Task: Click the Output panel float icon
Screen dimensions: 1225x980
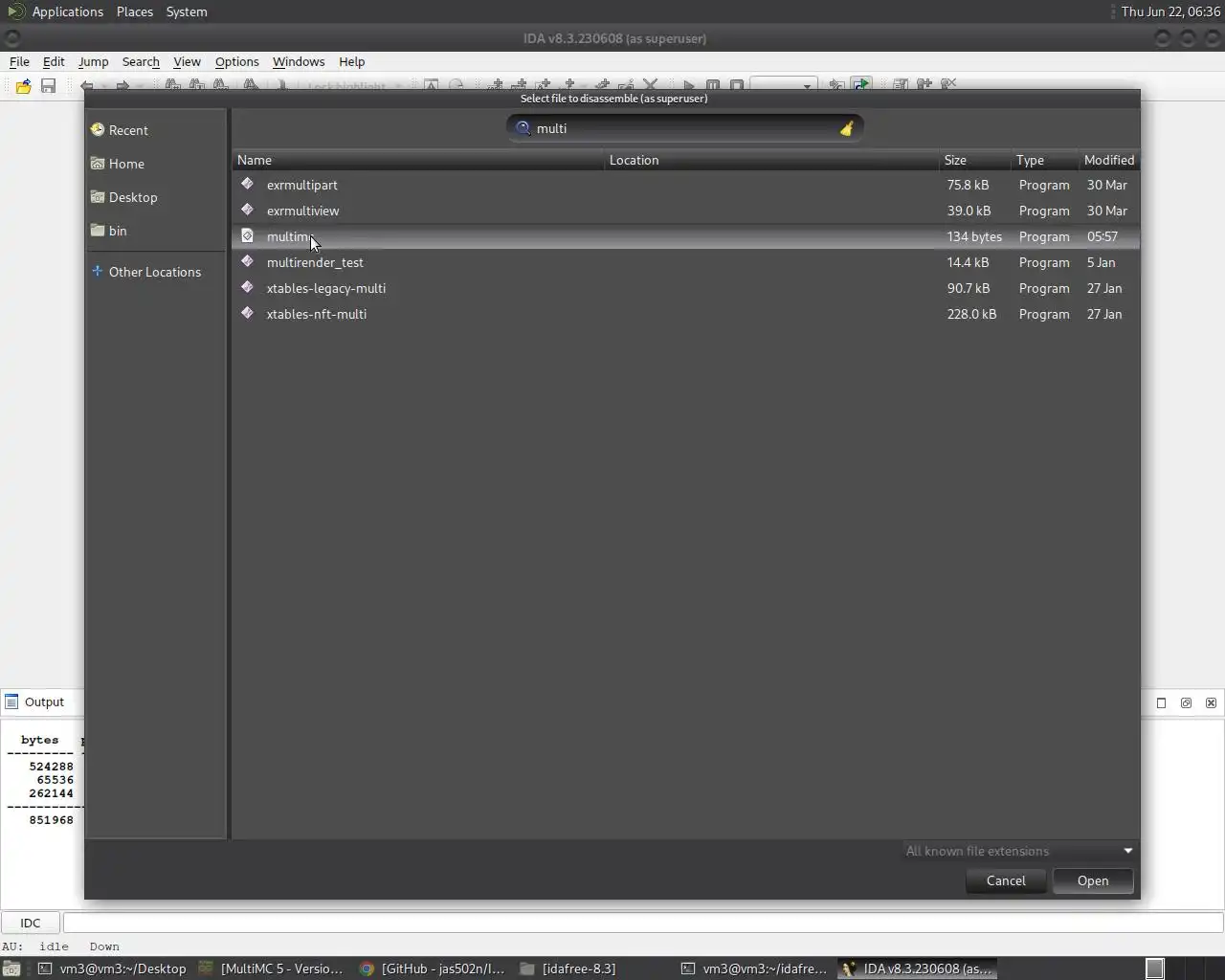Action: 1161,702
